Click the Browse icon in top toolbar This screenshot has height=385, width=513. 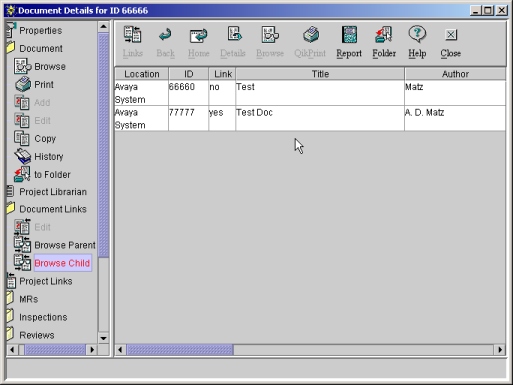click(270, 35)
